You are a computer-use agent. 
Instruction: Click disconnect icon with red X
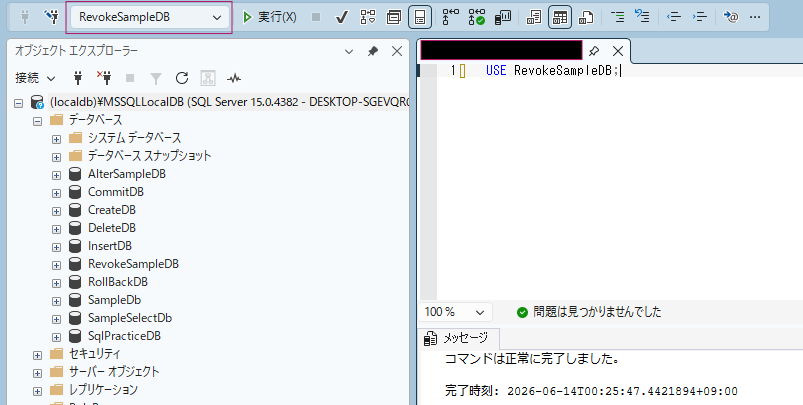(x=104, y=78)
